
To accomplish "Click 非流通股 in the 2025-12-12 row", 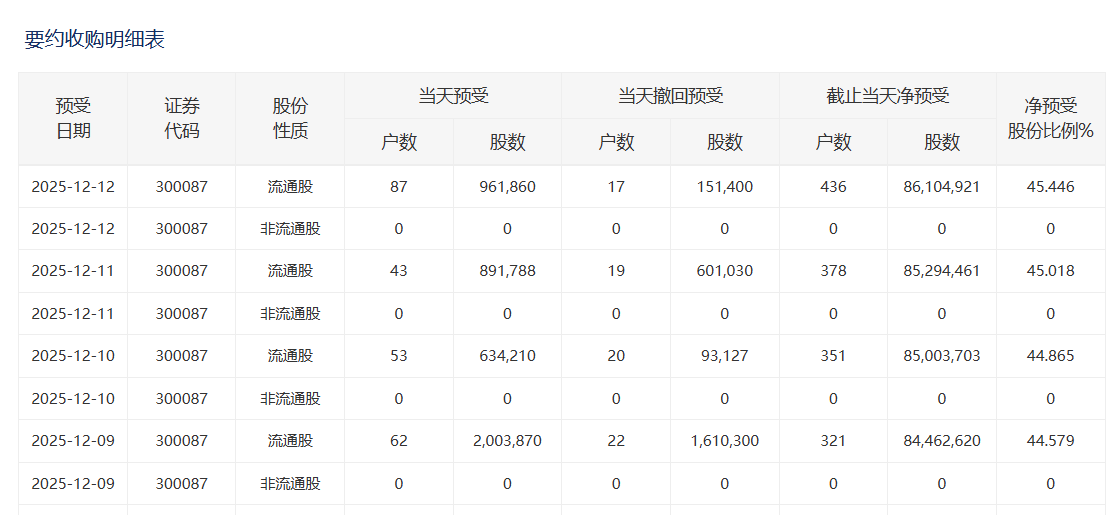I will coord(290,229).
